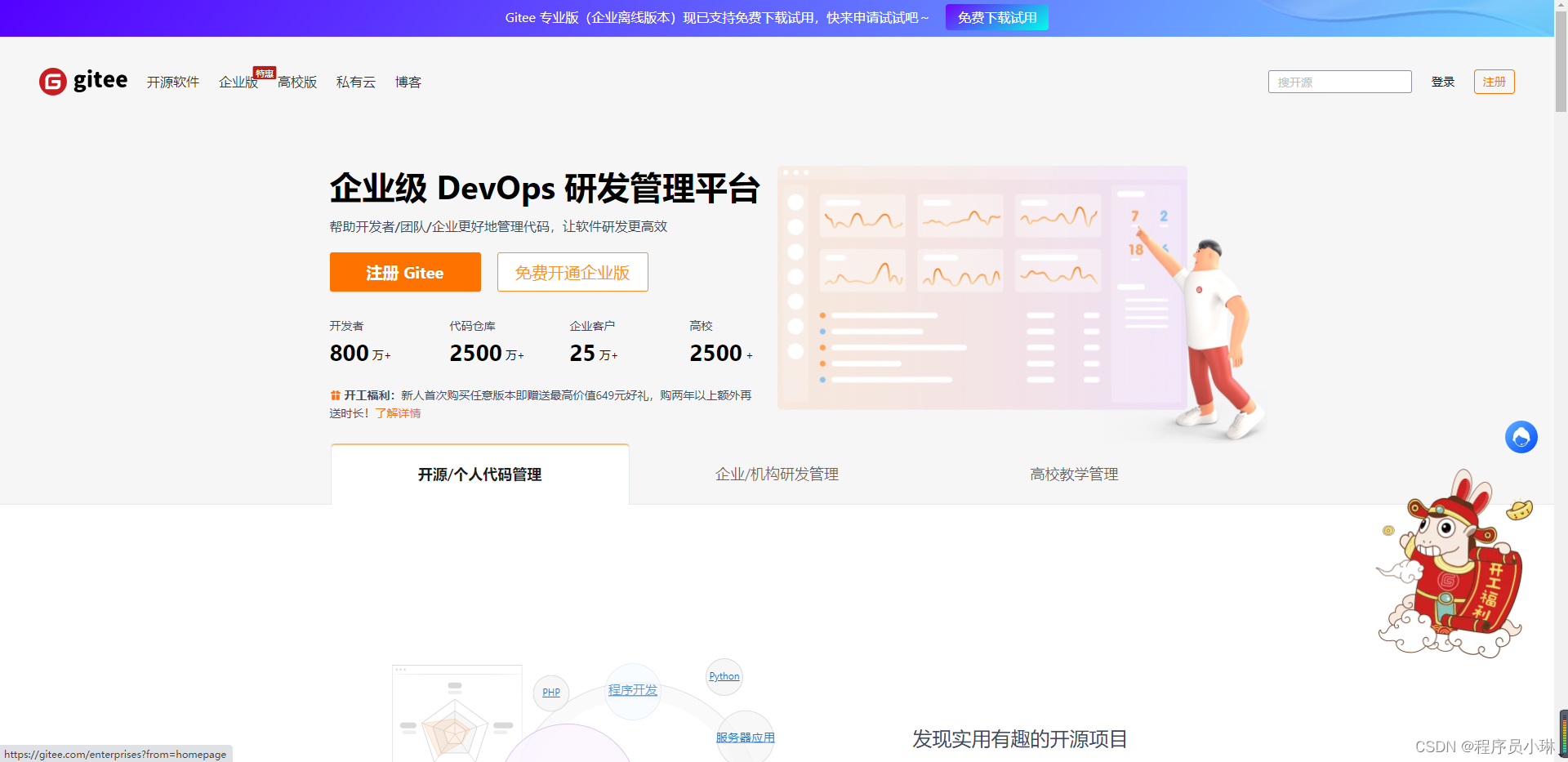The width and height of the screenshot is (1568, 762).
Task: Click the PHP tag bubble
Action: click(x=551, y=693)
